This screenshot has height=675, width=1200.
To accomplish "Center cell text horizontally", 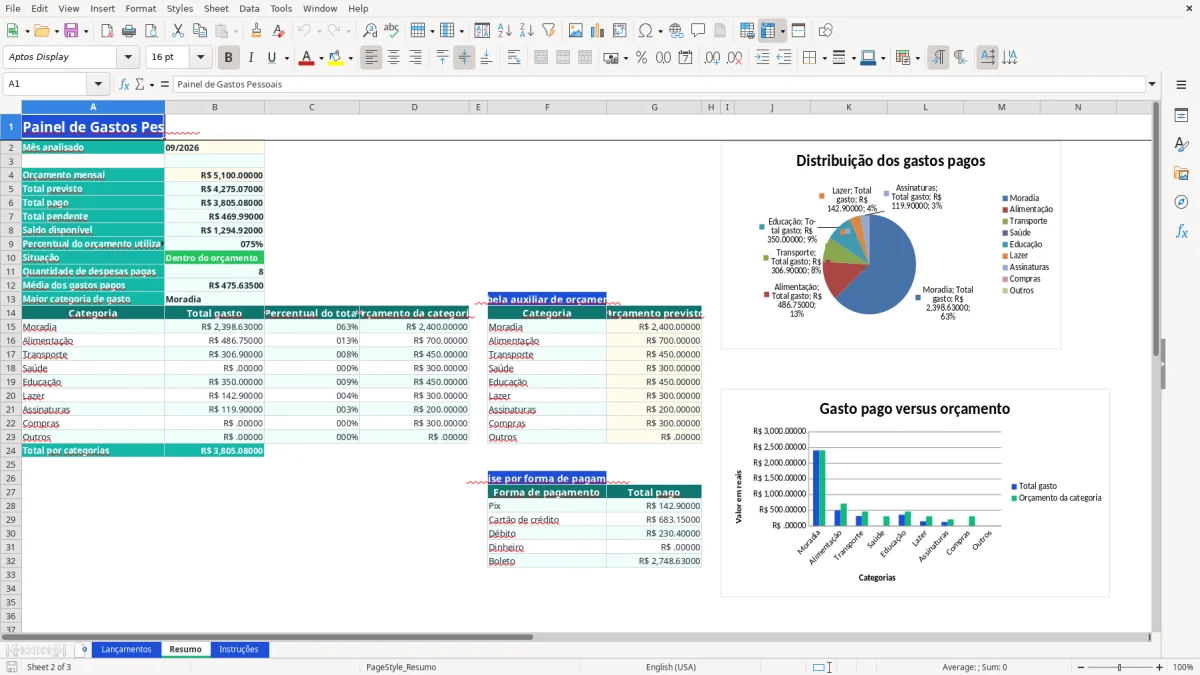I will (393, 58).
